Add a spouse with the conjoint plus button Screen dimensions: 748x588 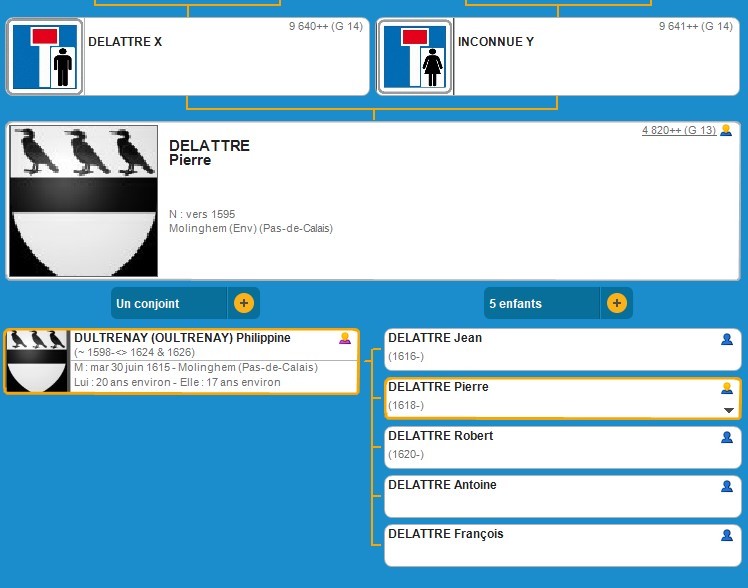(244, 303)
